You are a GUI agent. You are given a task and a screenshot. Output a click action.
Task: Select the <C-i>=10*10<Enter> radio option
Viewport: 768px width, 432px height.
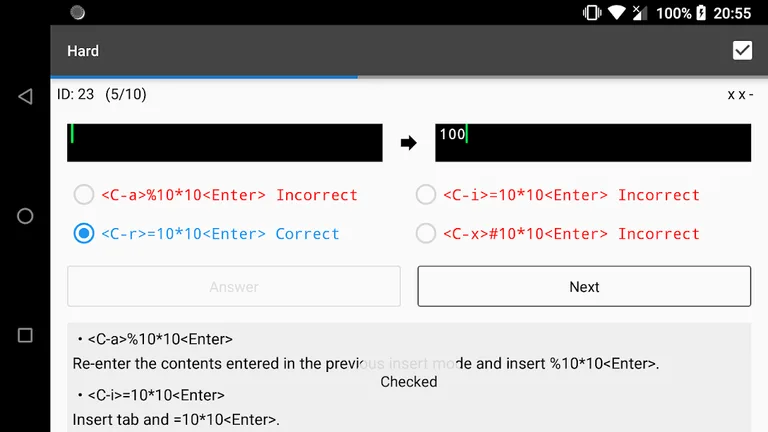tap(426, 194)
